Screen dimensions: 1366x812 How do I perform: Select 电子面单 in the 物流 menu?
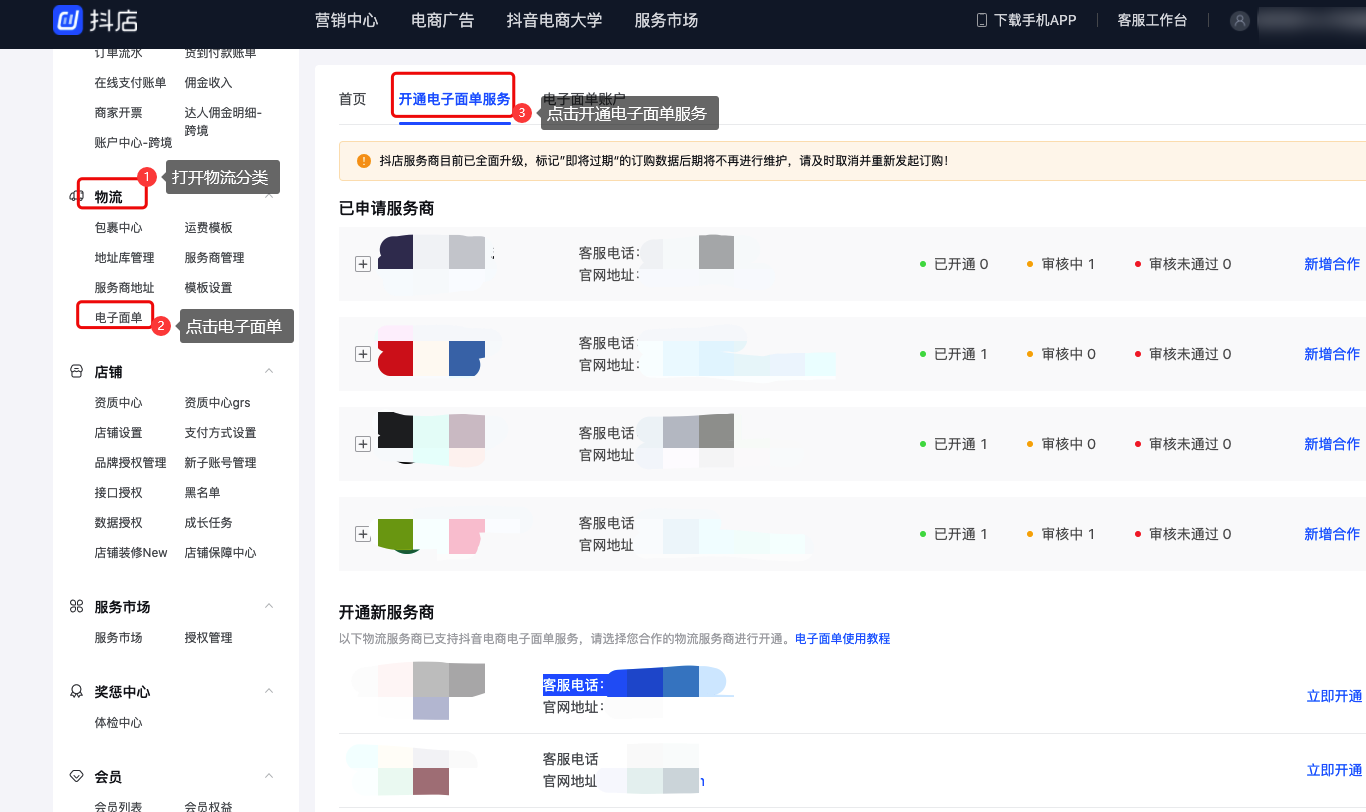[118, 318]
